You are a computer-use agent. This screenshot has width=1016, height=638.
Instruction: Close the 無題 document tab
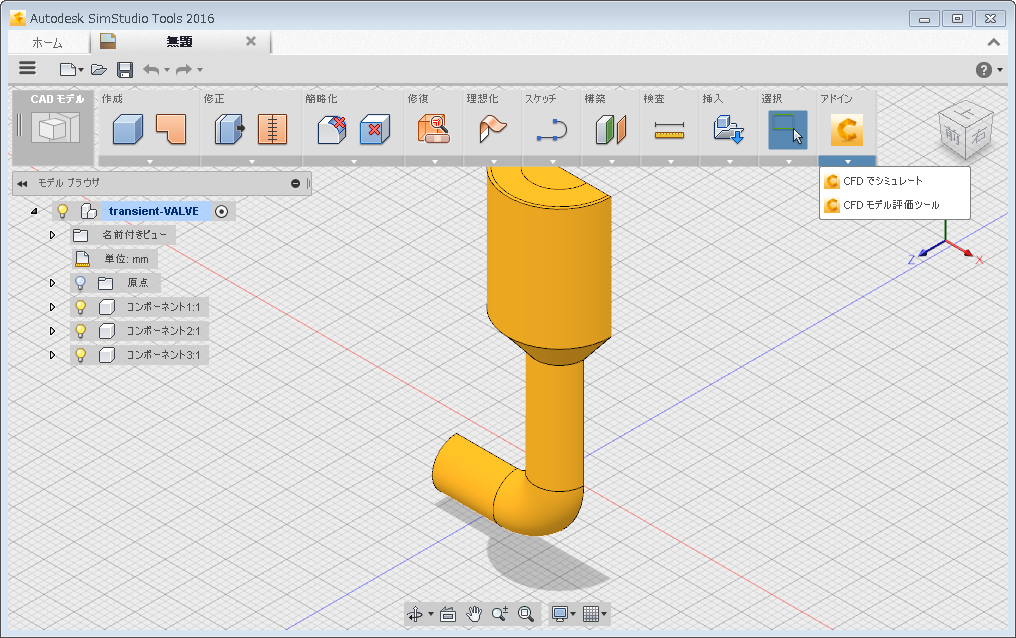(251, 41)
